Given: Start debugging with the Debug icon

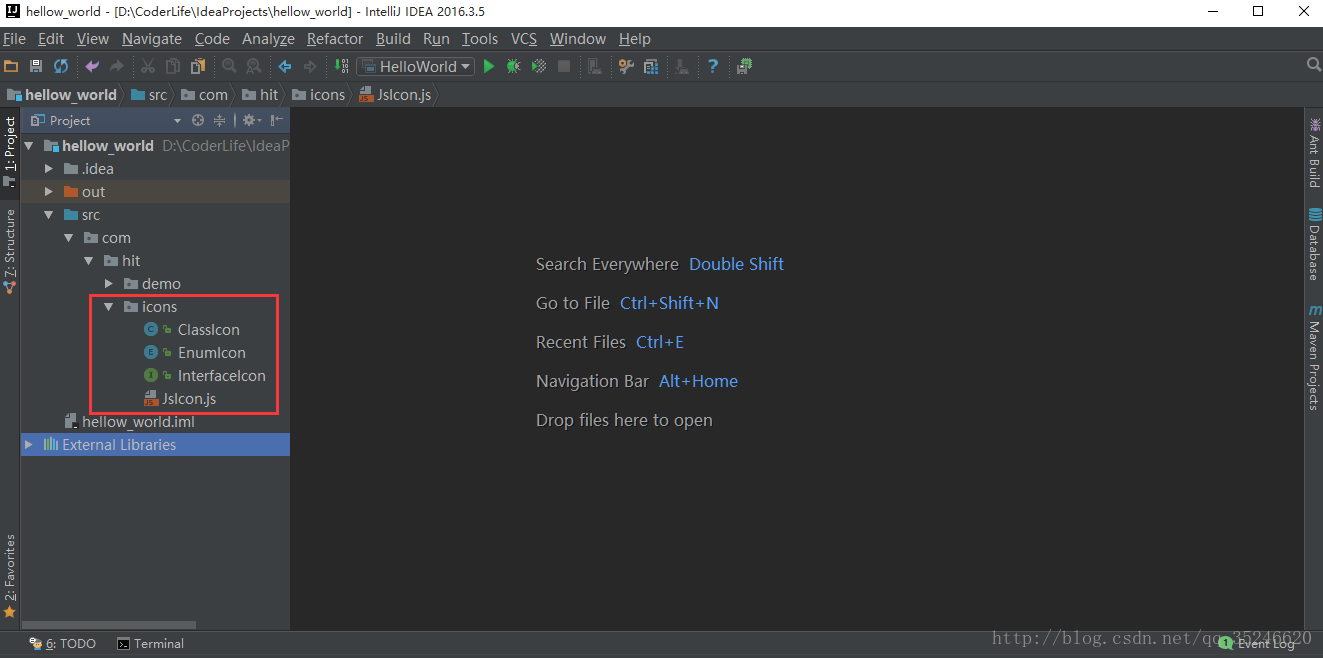Looking at the screenshot, I should pos(513,66).
